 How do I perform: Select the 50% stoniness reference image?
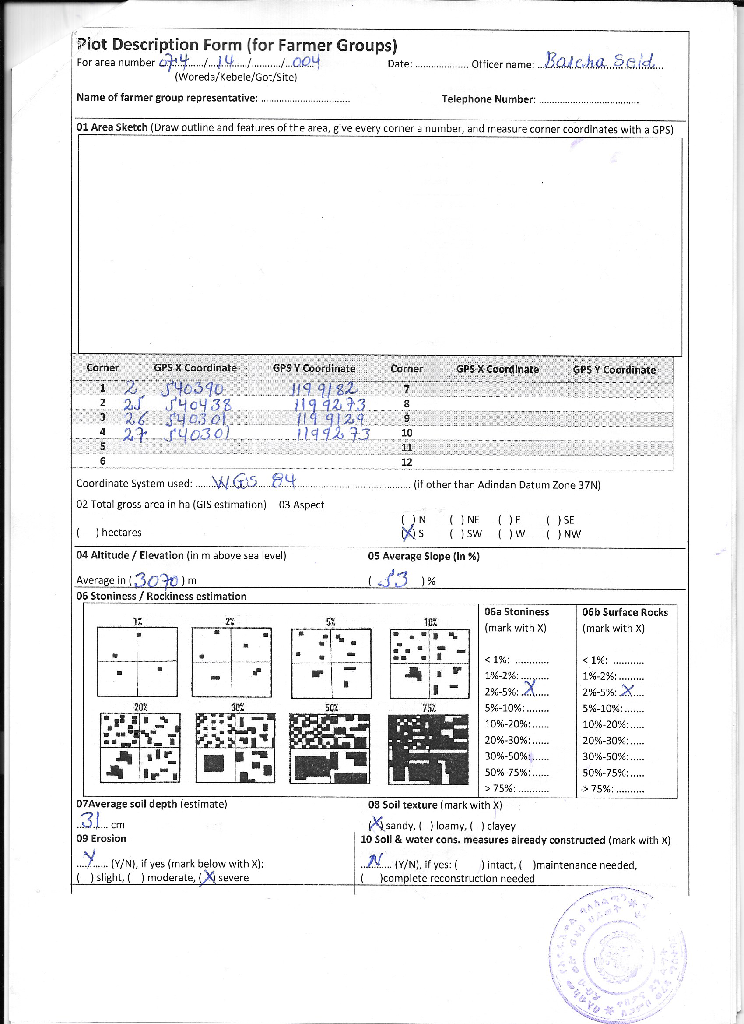tap(329, 748)
